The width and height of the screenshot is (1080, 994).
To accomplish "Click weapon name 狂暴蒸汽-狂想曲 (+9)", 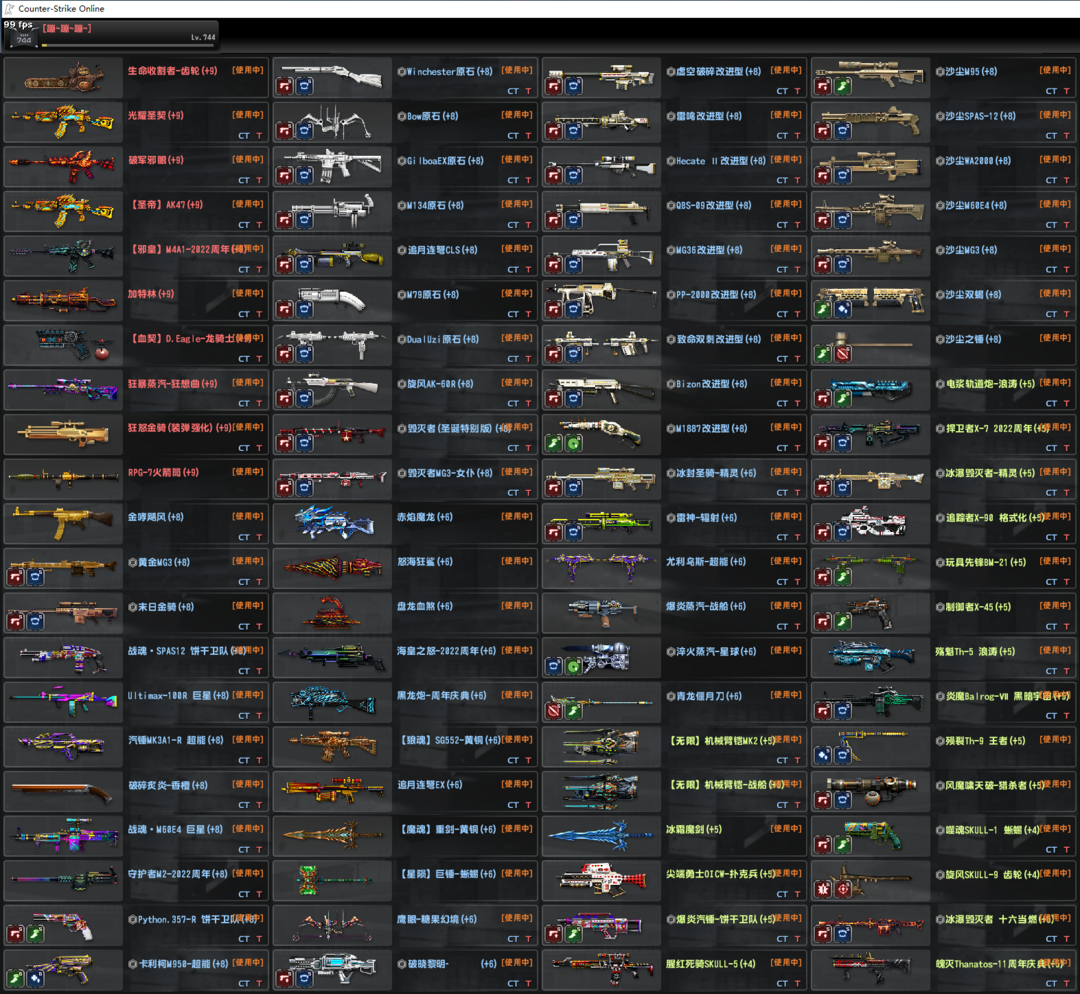I will click(172, 383).
